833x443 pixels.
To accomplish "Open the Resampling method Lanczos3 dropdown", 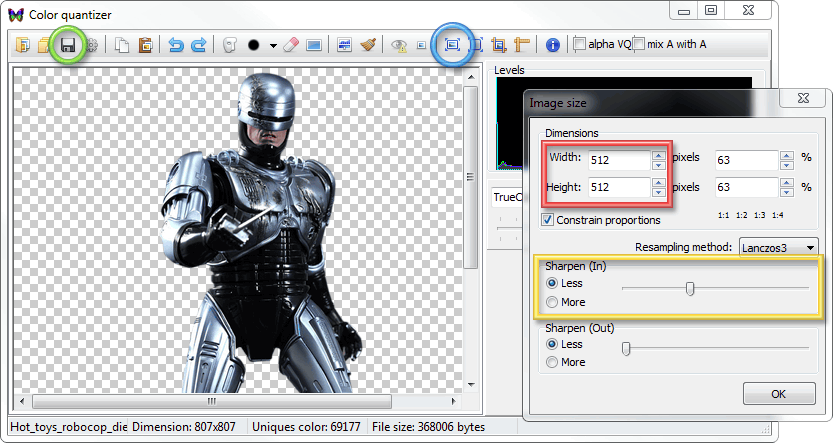I will click(778, 248).
